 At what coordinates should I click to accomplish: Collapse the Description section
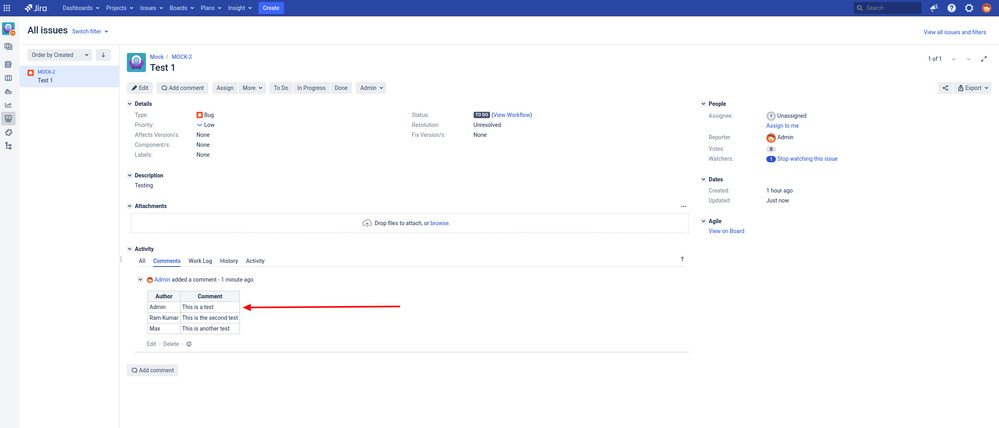click(x=130, y=175)
